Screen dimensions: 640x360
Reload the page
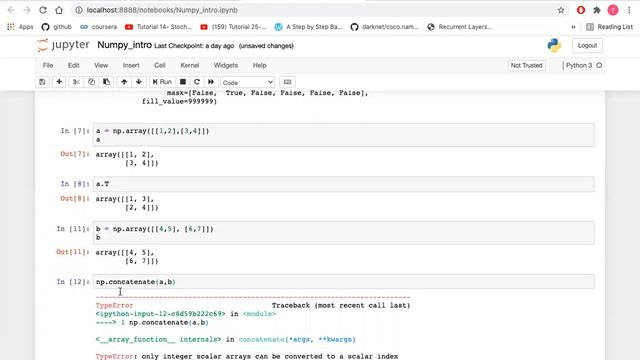(43, 10)
